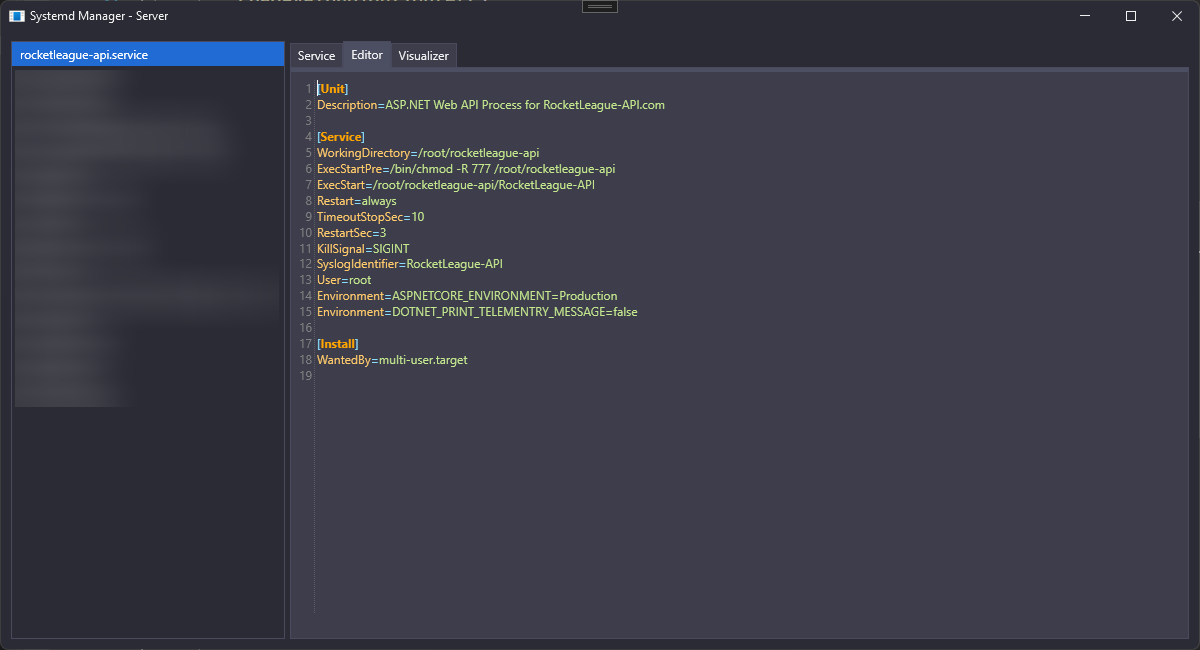This screenshot has height=650, width=1200.
Task: Click the Description=ASP.NET Web API line
Action: click(x=491, y=105)
